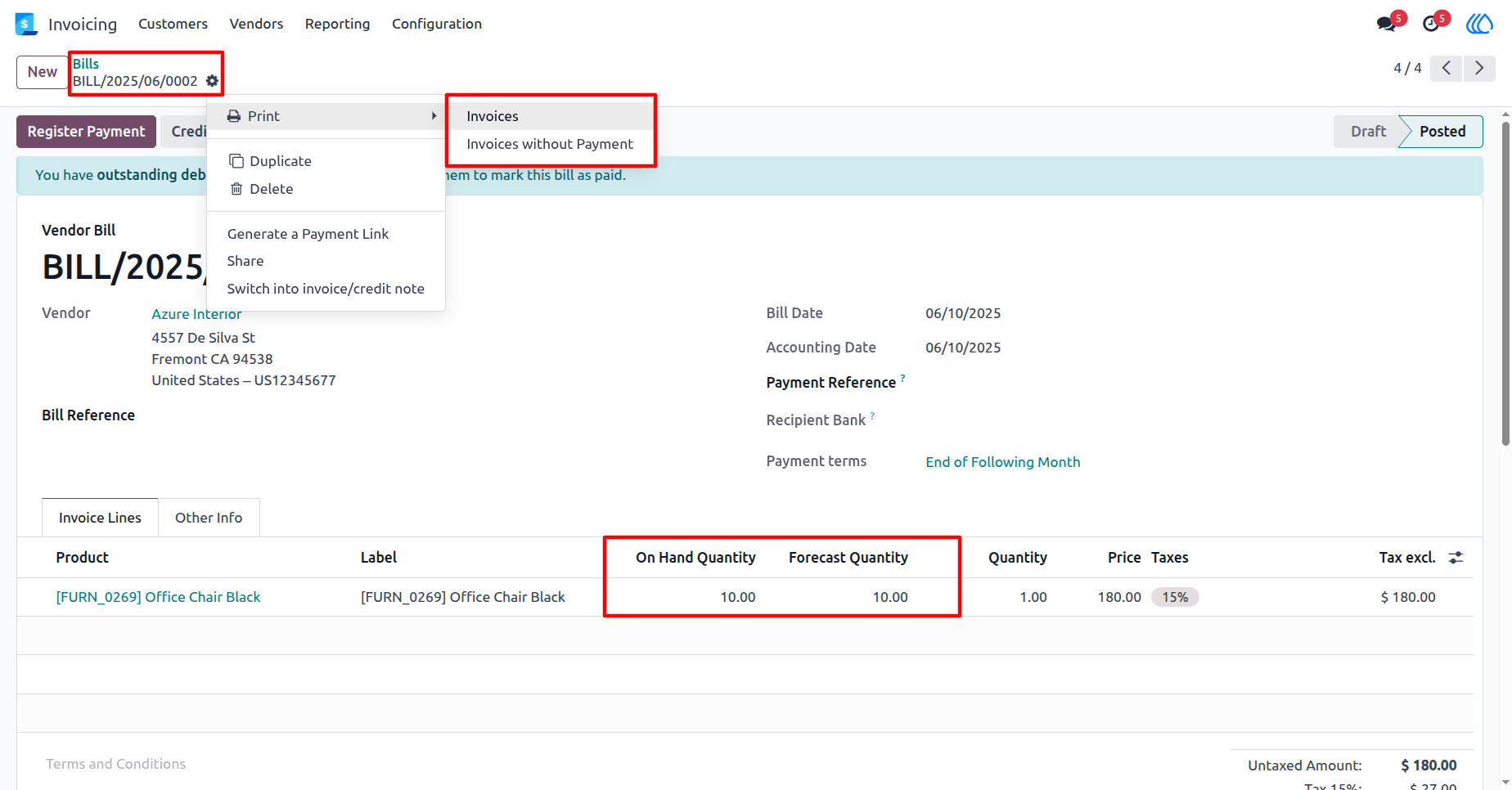The height and width of the screenshot is (790, 1512).
Task: Click the Label cell of Office Chair Black
Action: pyautogui.click(x=463, y=597)
